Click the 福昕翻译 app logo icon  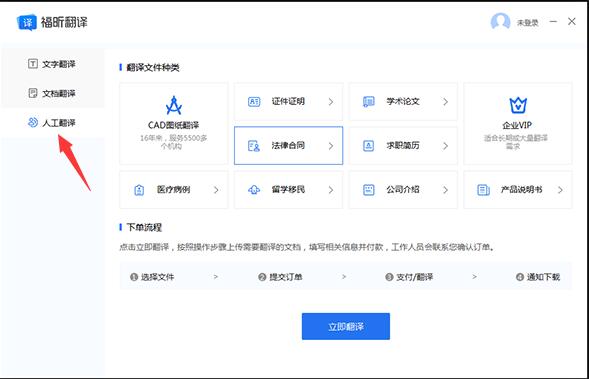tap(27, 23)
